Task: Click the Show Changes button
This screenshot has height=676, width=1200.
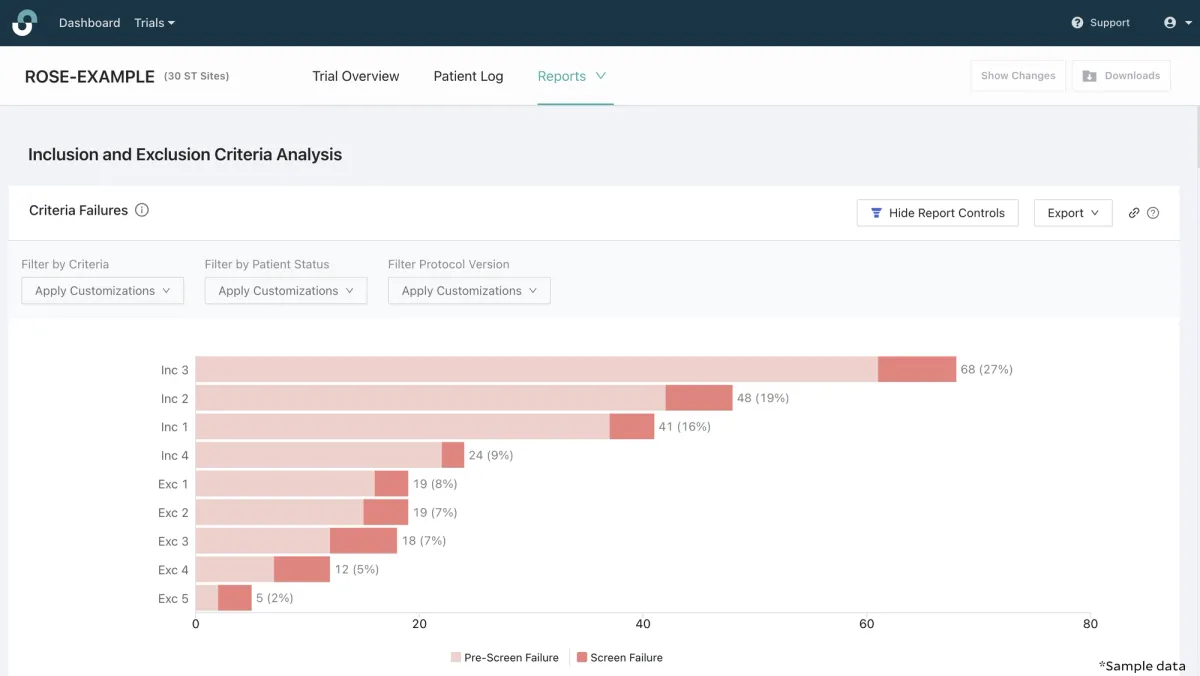Action: (x=1017, y=76)
